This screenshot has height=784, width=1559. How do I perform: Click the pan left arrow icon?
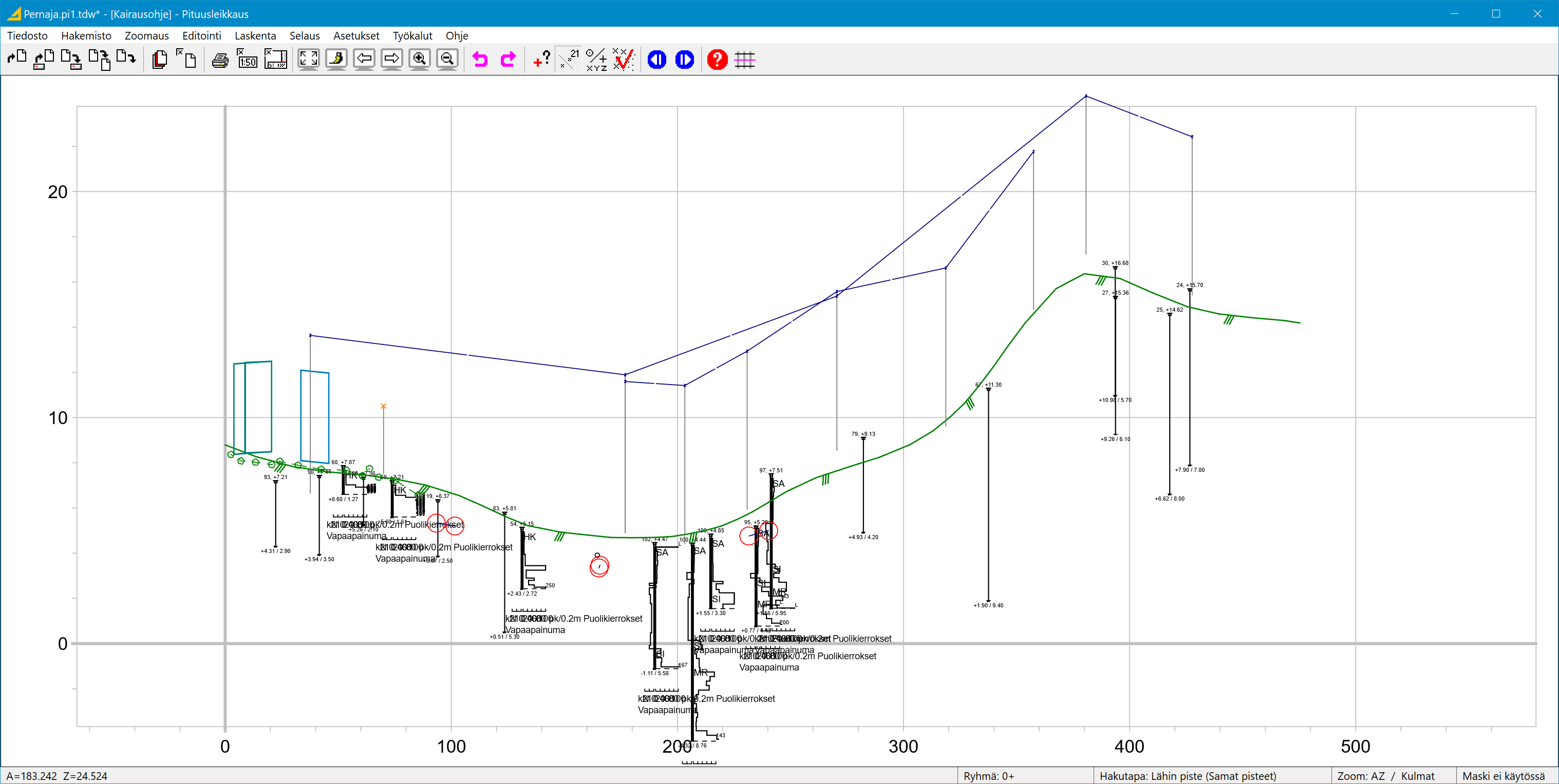364,59
